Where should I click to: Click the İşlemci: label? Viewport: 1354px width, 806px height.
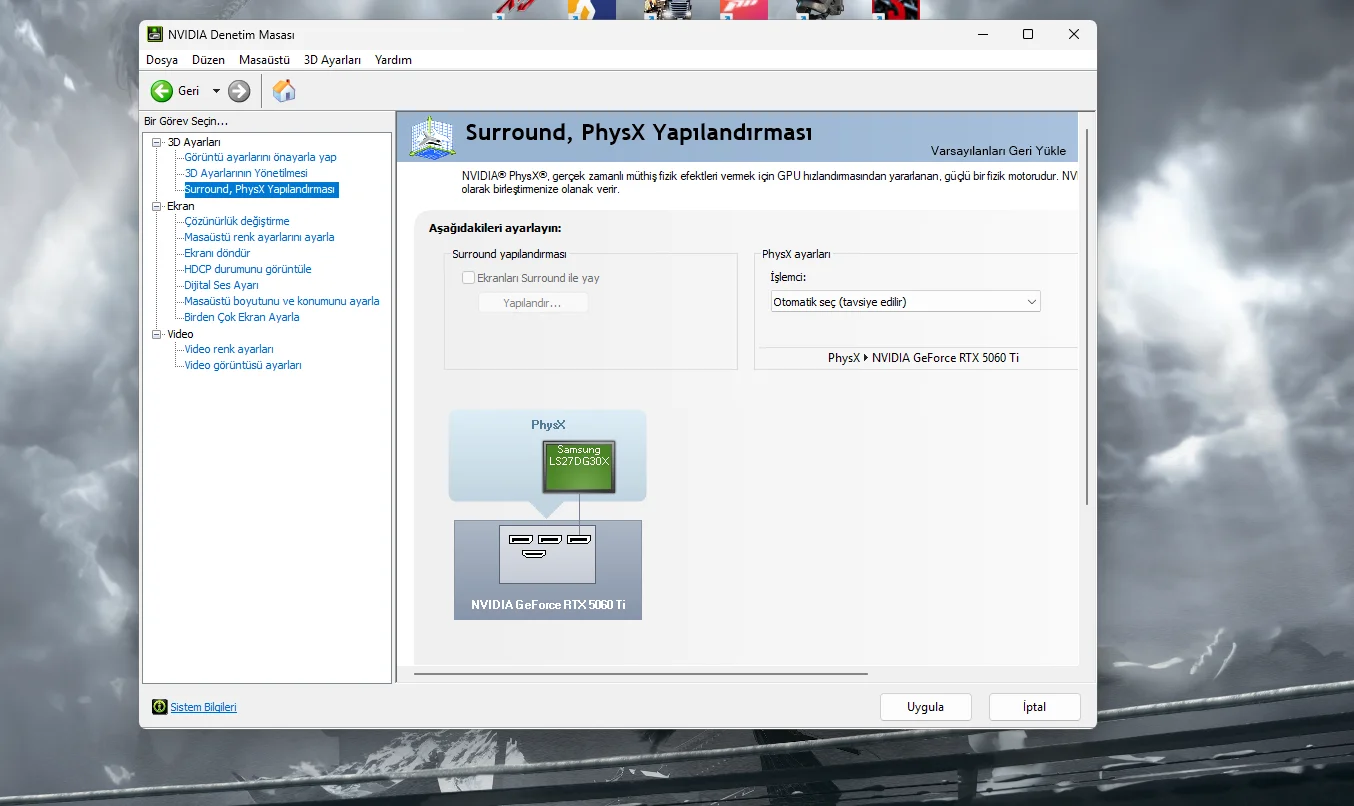pyautogui.click(x=788, y=277)
